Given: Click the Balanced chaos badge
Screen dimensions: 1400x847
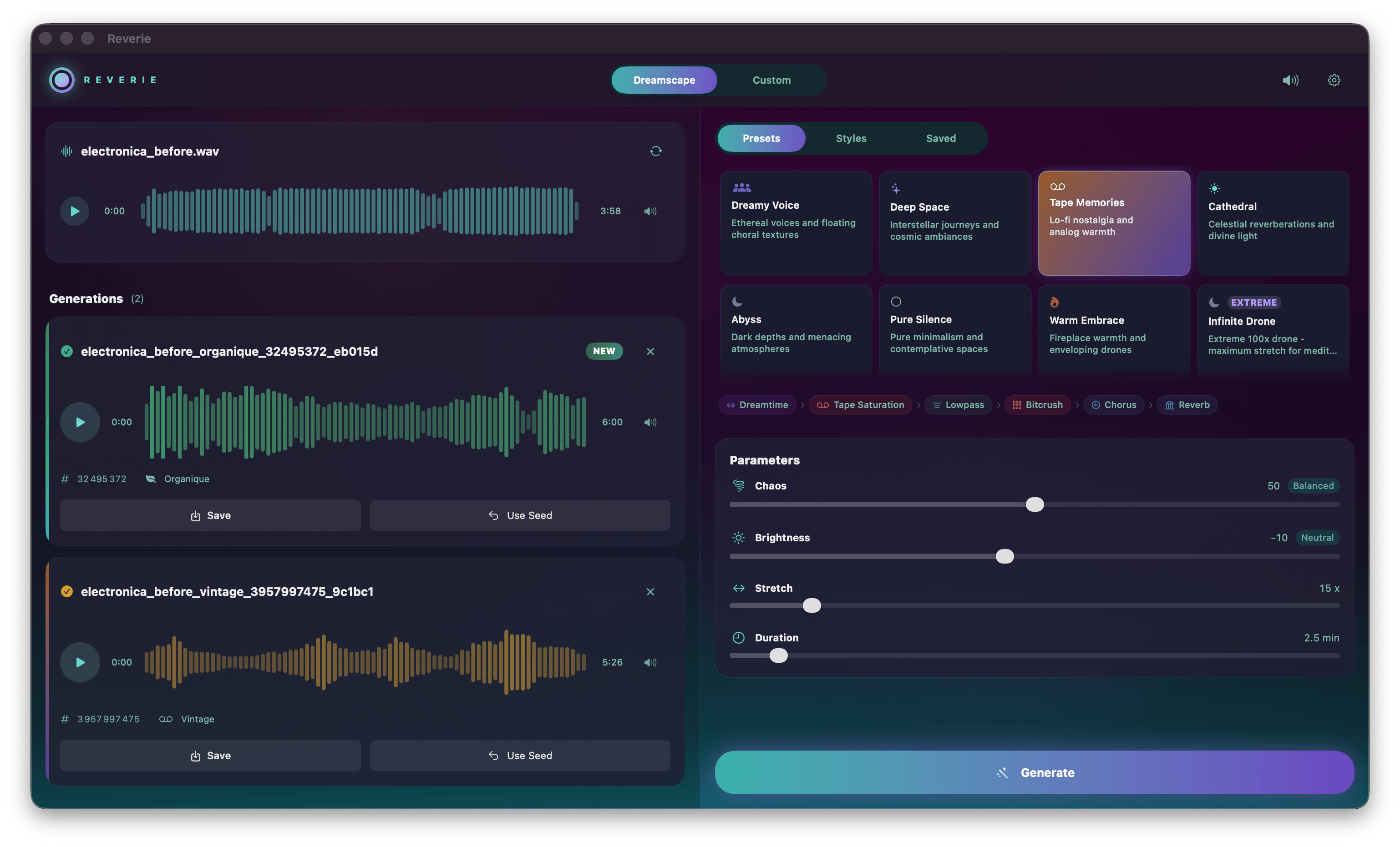Looking at the screenshot, I should click(x=1313, y=485).
